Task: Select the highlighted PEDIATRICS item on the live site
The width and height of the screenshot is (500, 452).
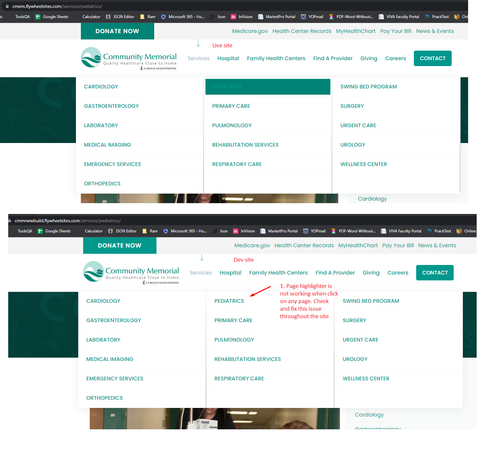Action: (x=268, y=87)
